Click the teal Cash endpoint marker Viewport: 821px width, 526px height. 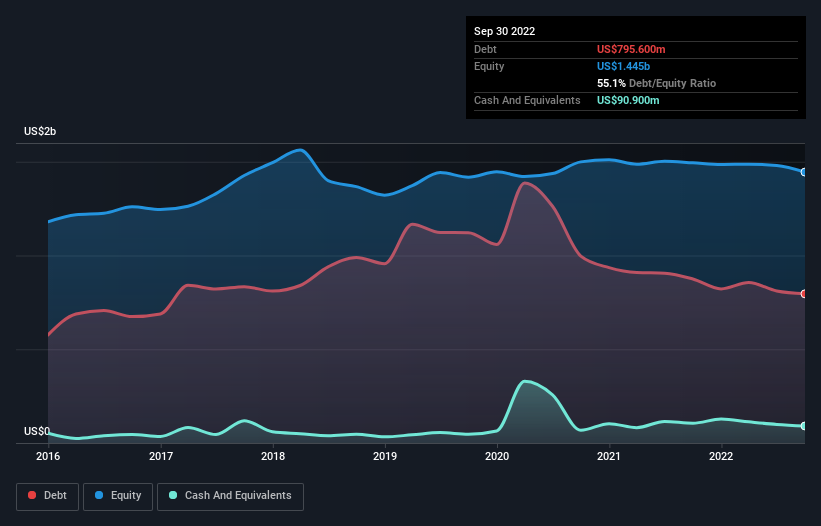pyautogui.click(x=804, y=426)
